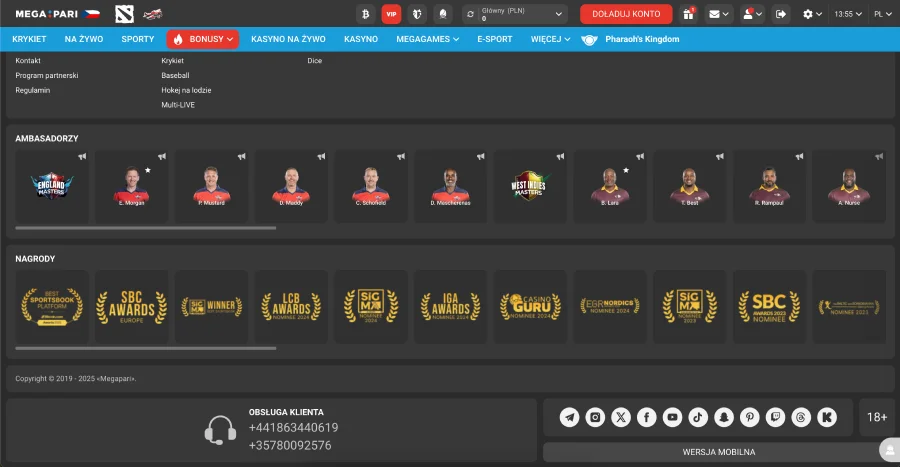Open the 13:55 time zone dropdown
Viewport: 900px width, 467px height.
pyautogui.click(x=848, y=14)
